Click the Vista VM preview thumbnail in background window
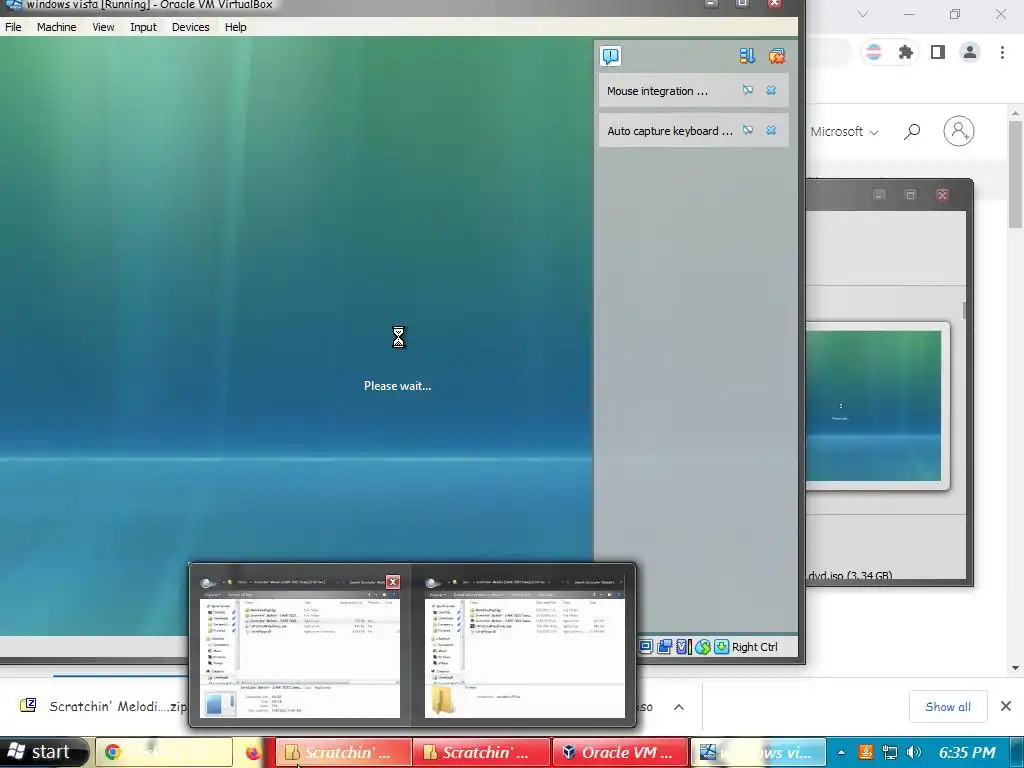1024x768 pixels. (x=874, y=406)
